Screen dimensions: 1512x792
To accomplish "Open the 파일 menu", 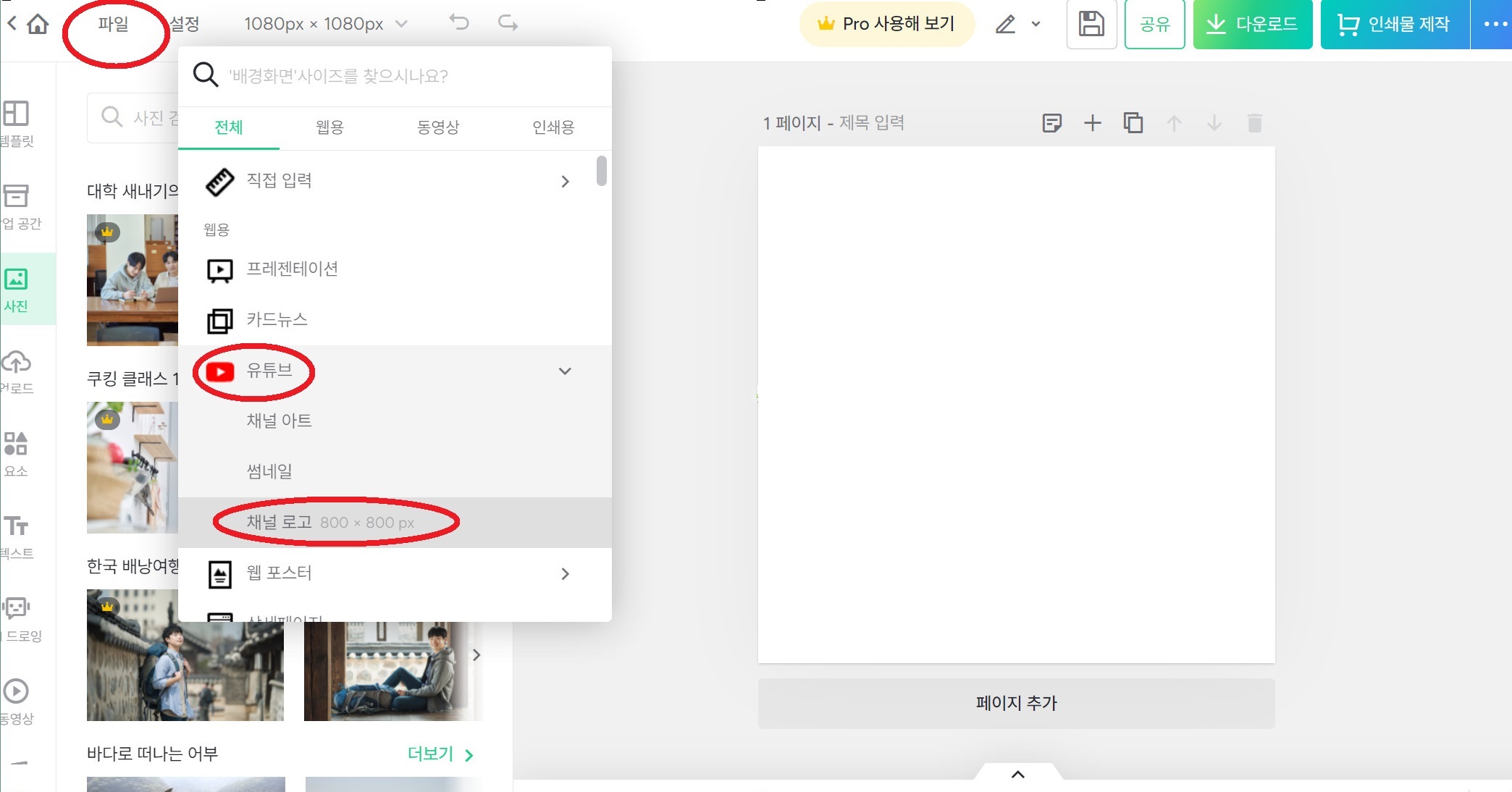I will pos(113,25).
